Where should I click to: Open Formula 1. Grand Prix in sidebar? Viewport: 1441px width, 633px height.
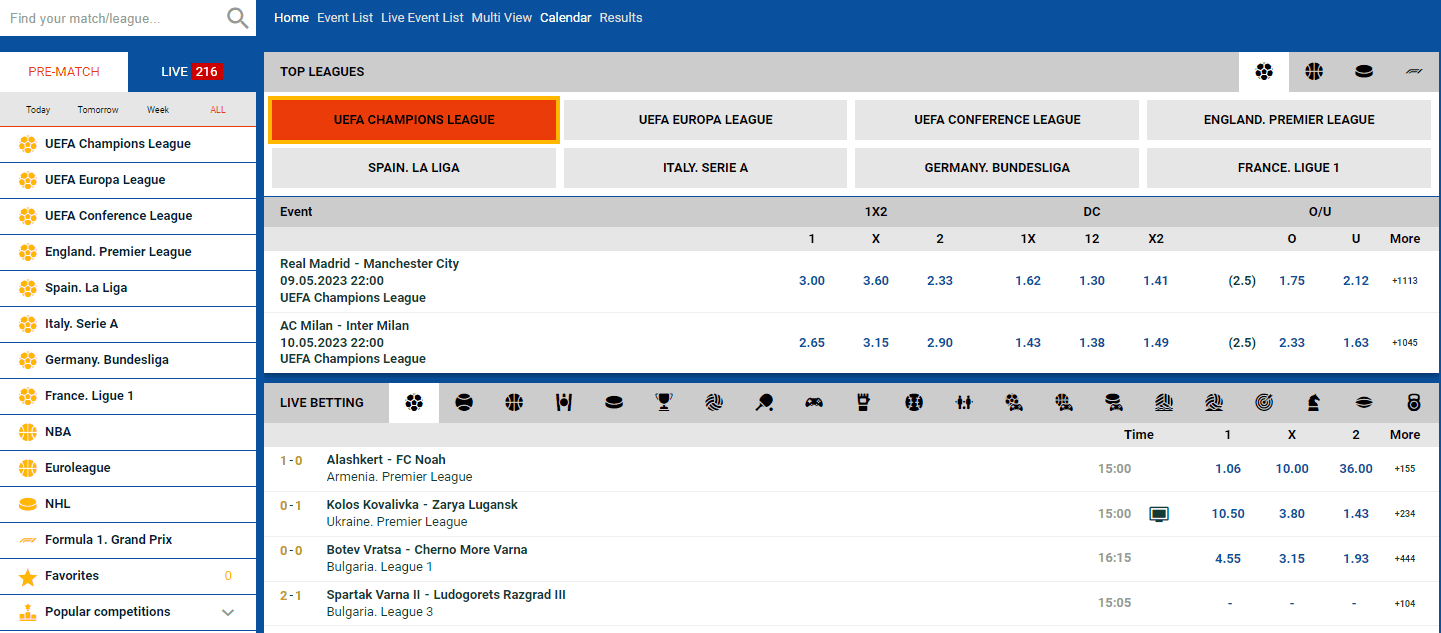(x=128, y=540)
